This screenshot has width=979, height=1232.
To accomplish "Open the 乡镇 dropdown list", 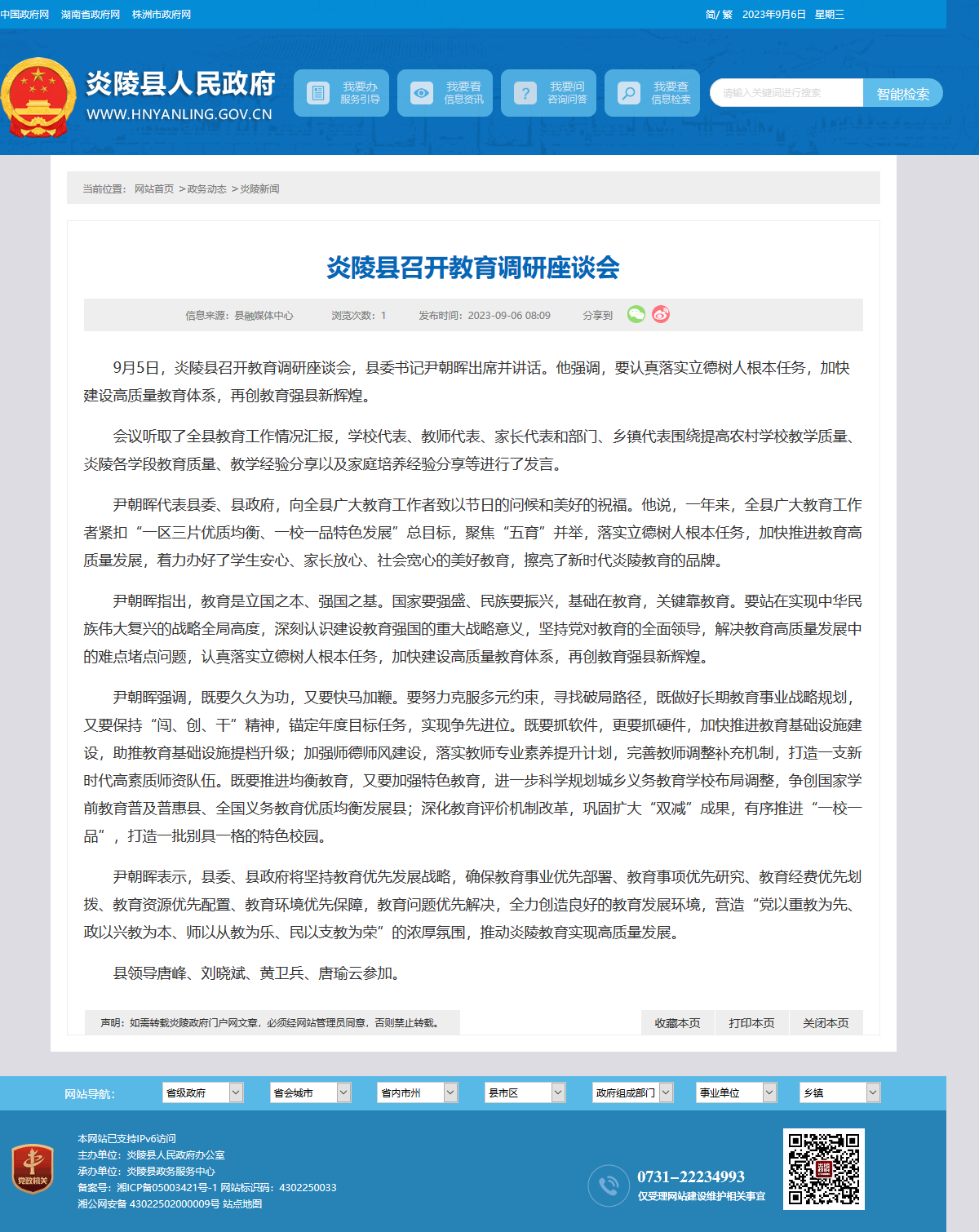I will coord(840,1092).
